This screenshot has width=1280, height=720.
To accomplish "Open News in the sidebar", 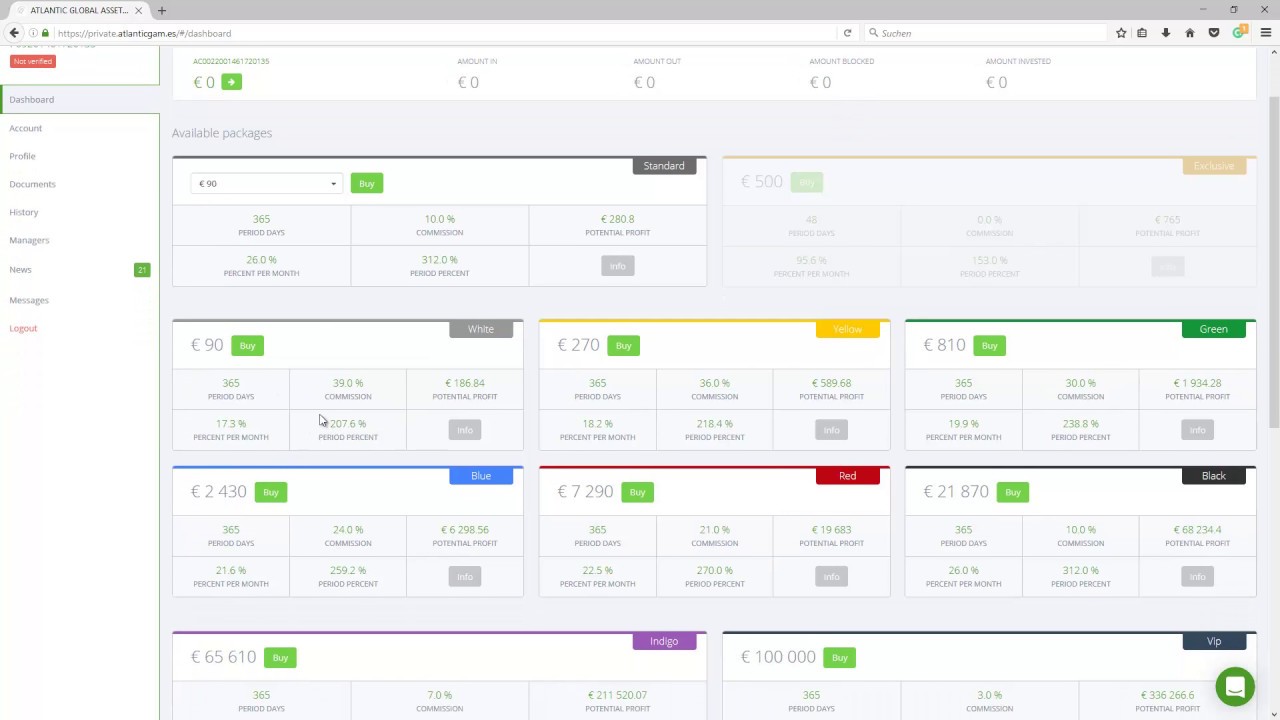I will click(x=20, y=270).
